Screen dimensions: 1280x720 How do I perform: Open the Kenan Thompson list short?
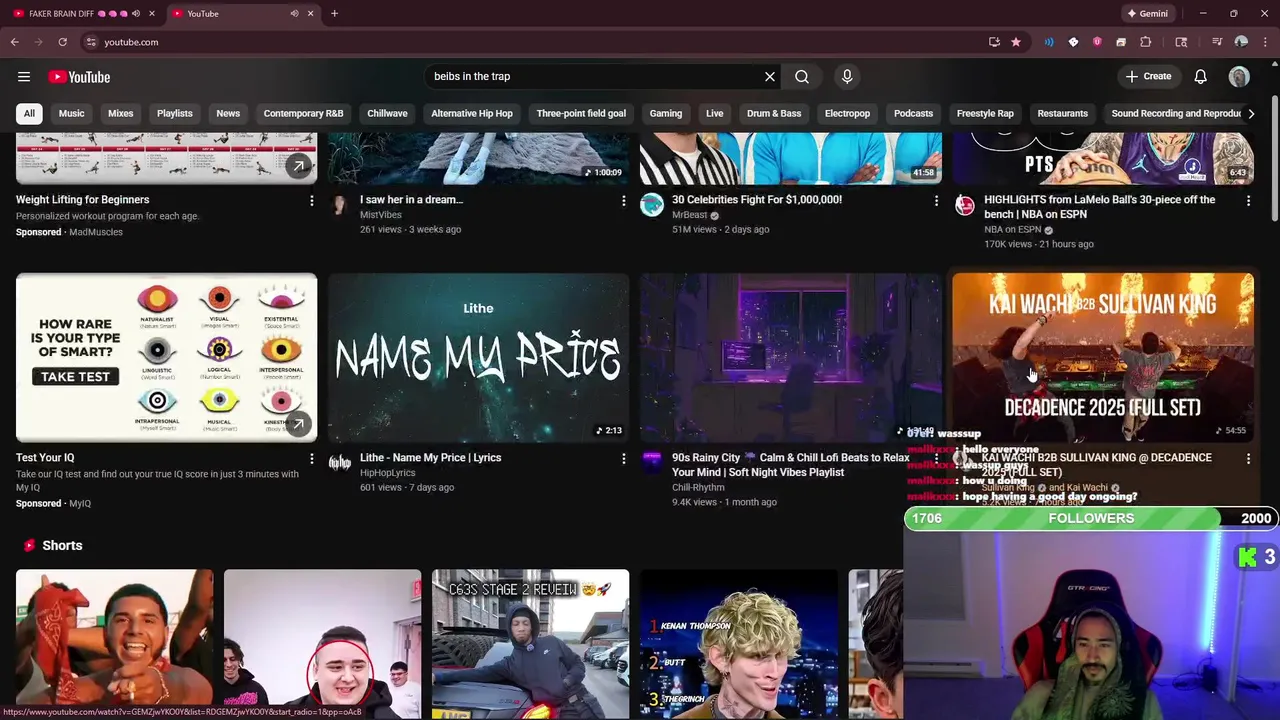click(739, 643)
